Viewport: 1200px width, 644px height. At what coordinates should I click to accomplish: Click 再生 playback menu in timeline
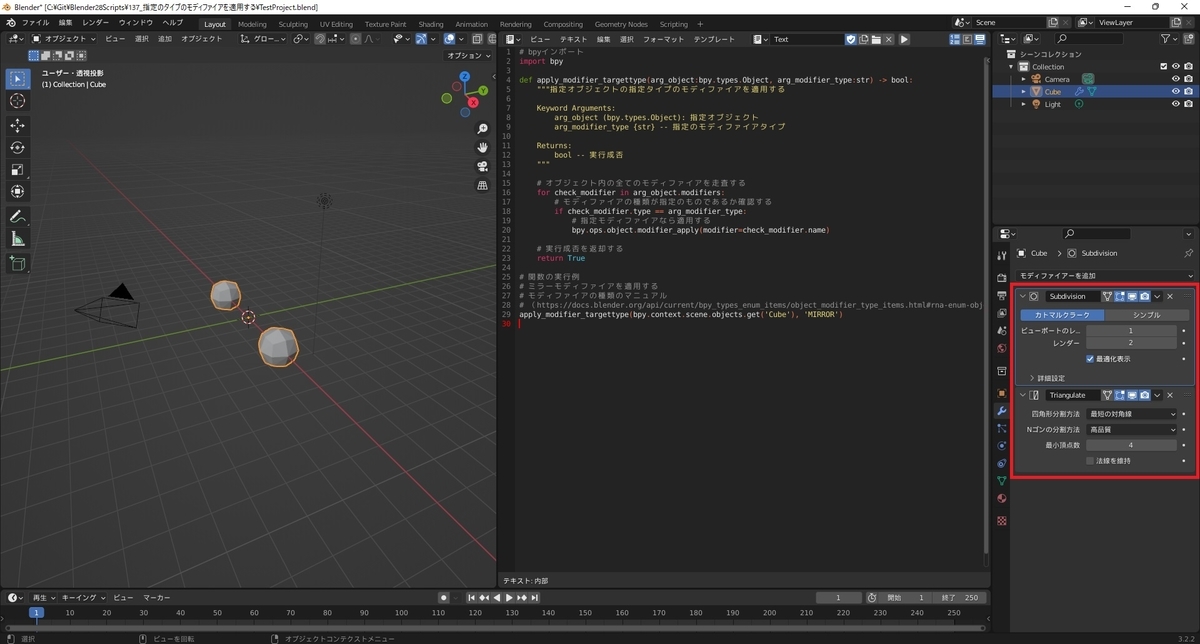point(44,597)
